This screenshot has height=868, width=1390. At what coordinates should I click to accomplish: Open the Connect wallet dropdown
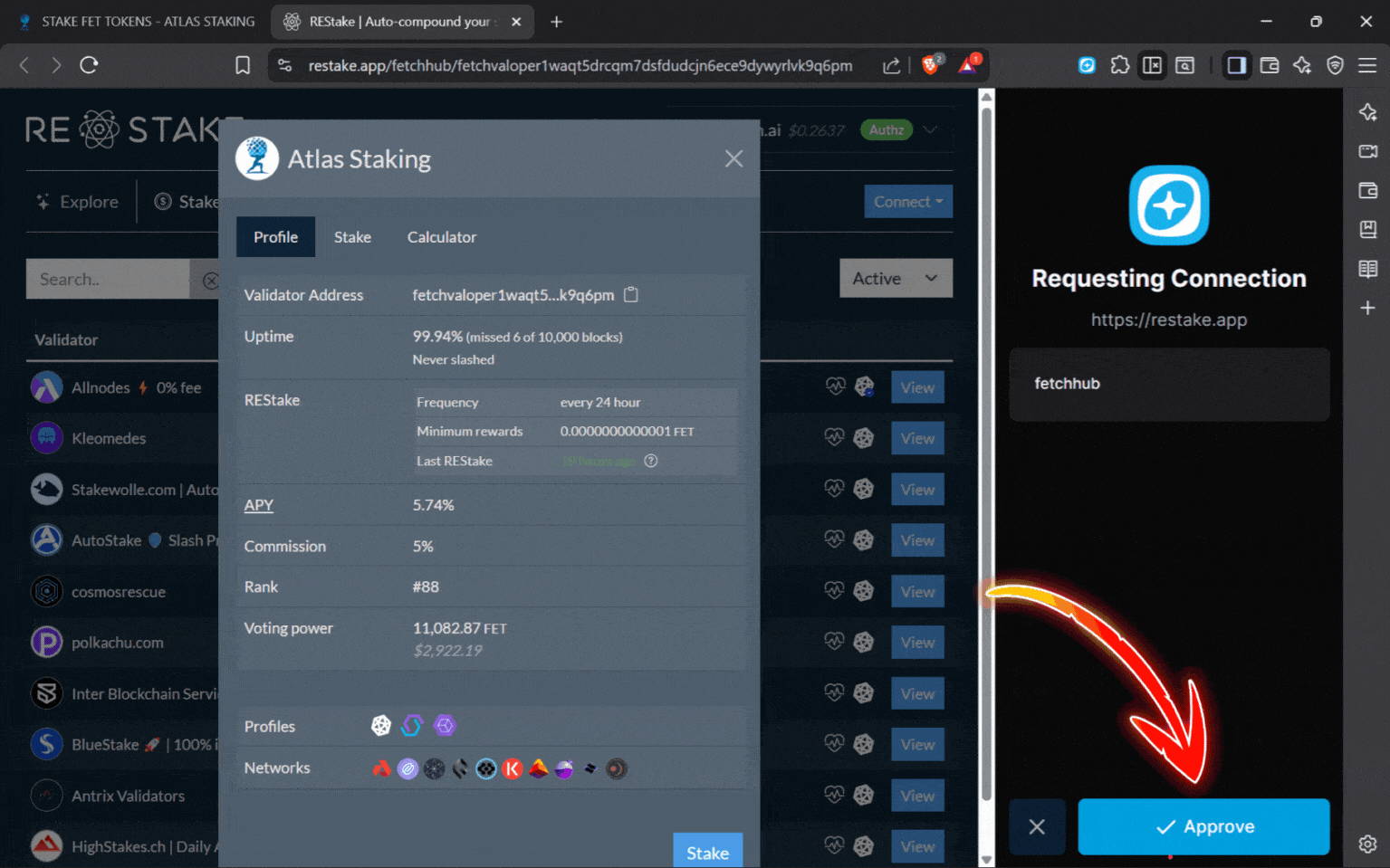908,201
